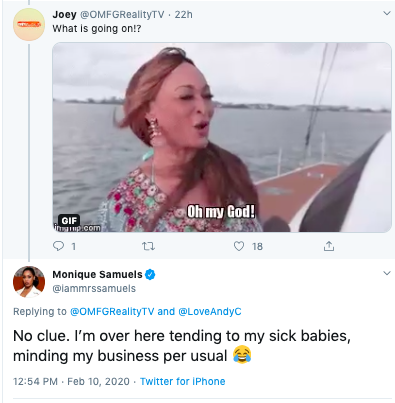Open the 22h timestamp on Joey's tweet
Screen dimensions: 395x403
[x=183, y=14]
